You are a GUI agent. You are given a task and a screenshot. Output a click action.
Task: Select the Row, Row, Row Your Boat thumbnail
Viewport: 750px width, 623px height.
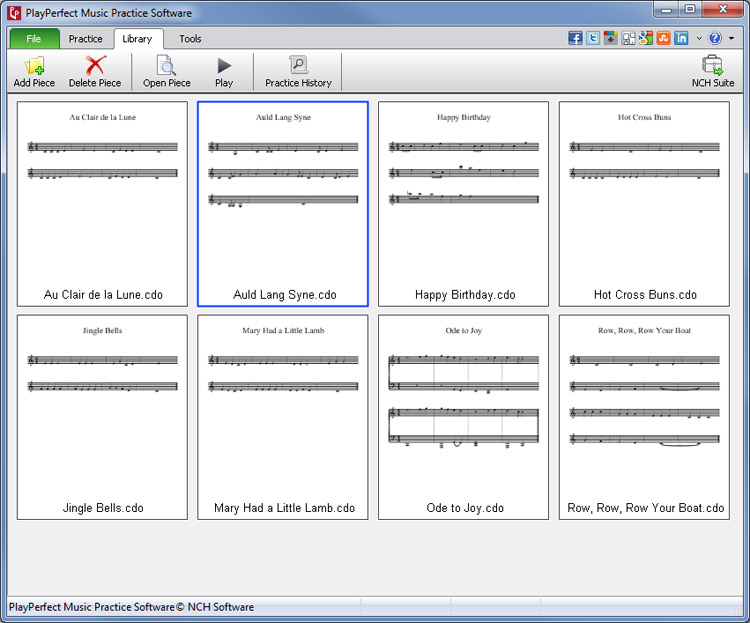pyautogui.click(x=644, y=417)
